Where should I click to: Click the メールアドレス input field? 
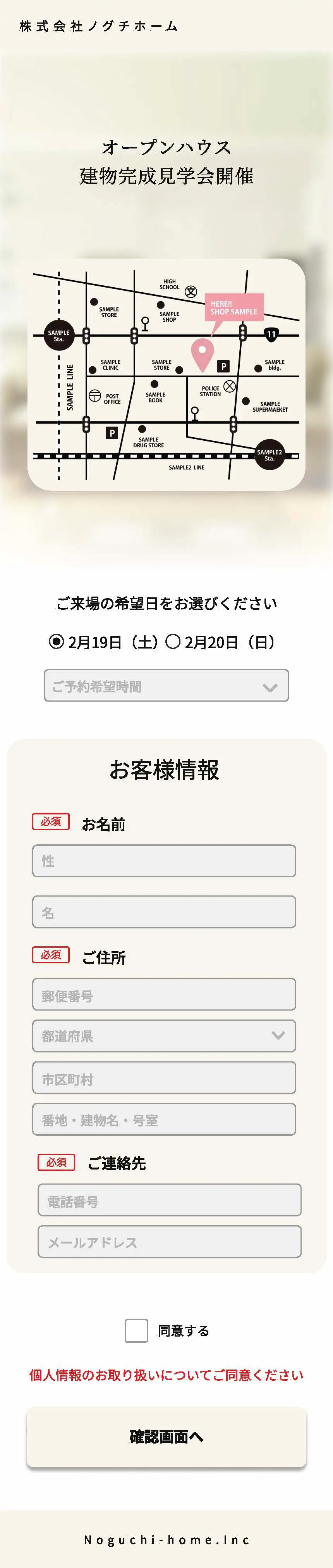pyautogui.click(x=170, y=1241)
